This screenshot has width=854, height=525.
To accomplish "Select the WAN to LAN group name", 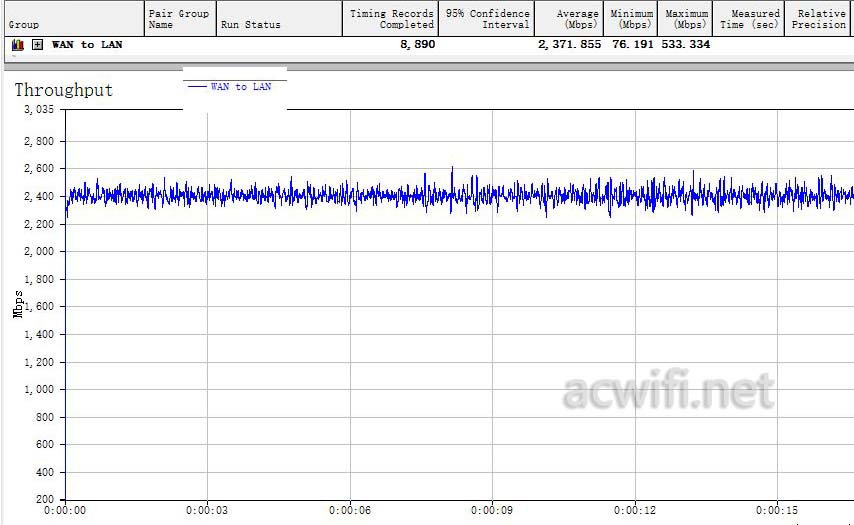I will pos(87,45).
